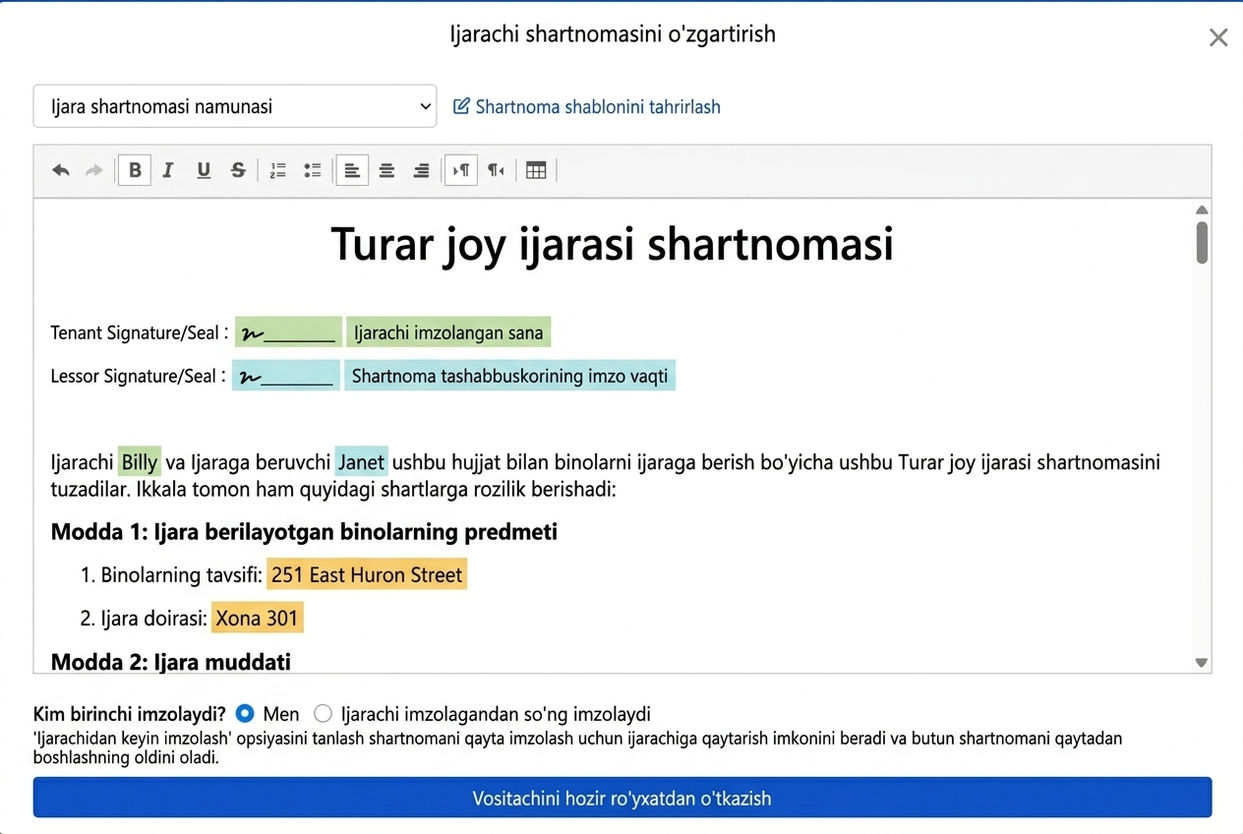The height and width of the screenshot is (834, 1243).
Task: Click Shartnoma tashabbuskorining imzo vaqti field
Action: tap(510, 376)
